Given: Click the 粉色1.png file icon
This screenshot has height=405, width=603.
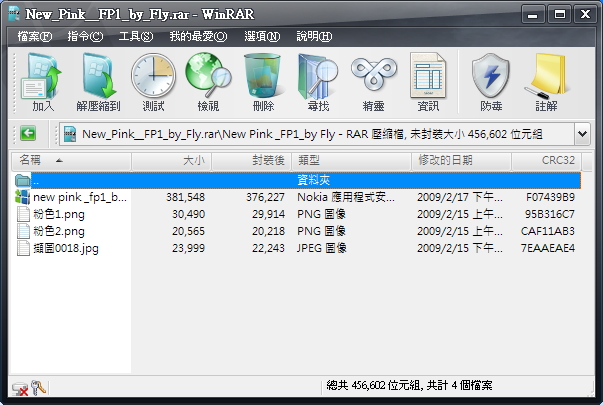Looking at the screenshot, I should [23, 214].
